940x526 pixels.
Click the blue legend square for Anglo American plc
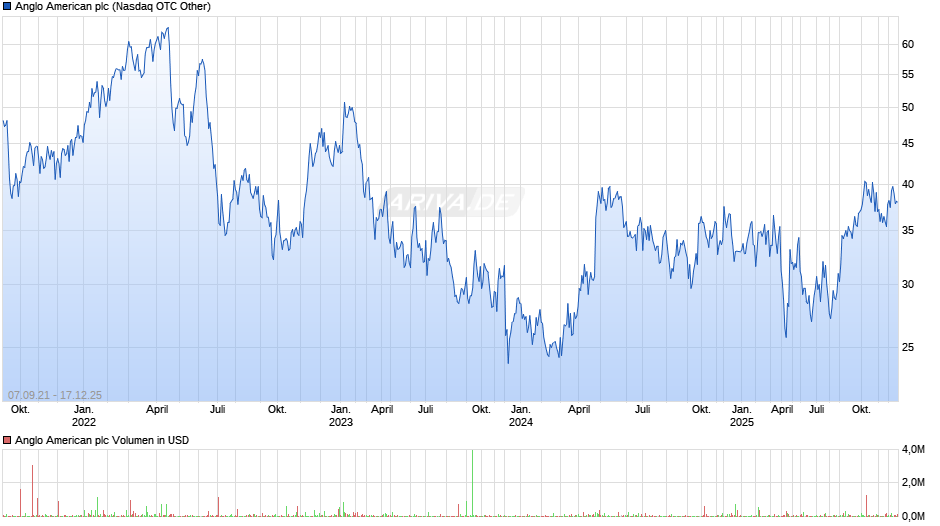point(7,7)
